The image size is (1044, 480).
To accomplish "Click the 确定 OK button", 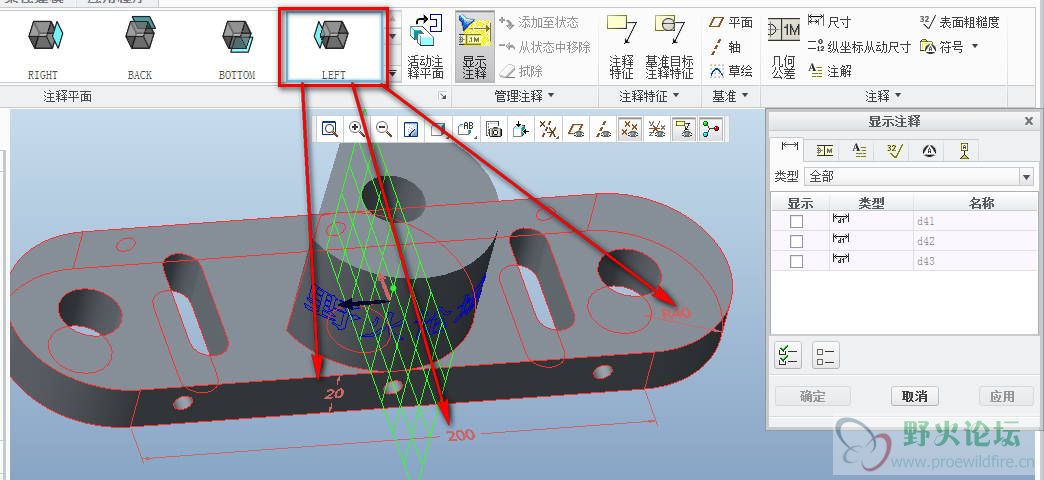I will point(812,396).
